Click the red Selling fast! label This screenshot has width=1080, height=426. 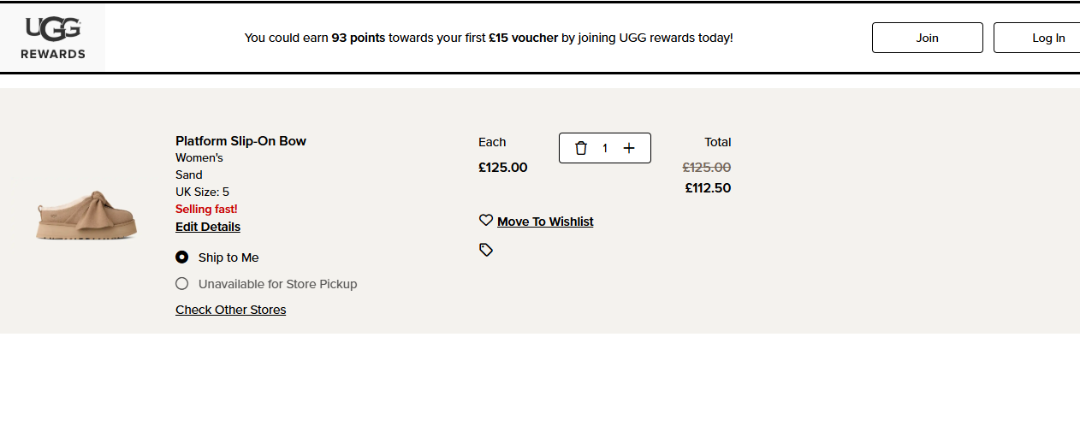(206, 209)
